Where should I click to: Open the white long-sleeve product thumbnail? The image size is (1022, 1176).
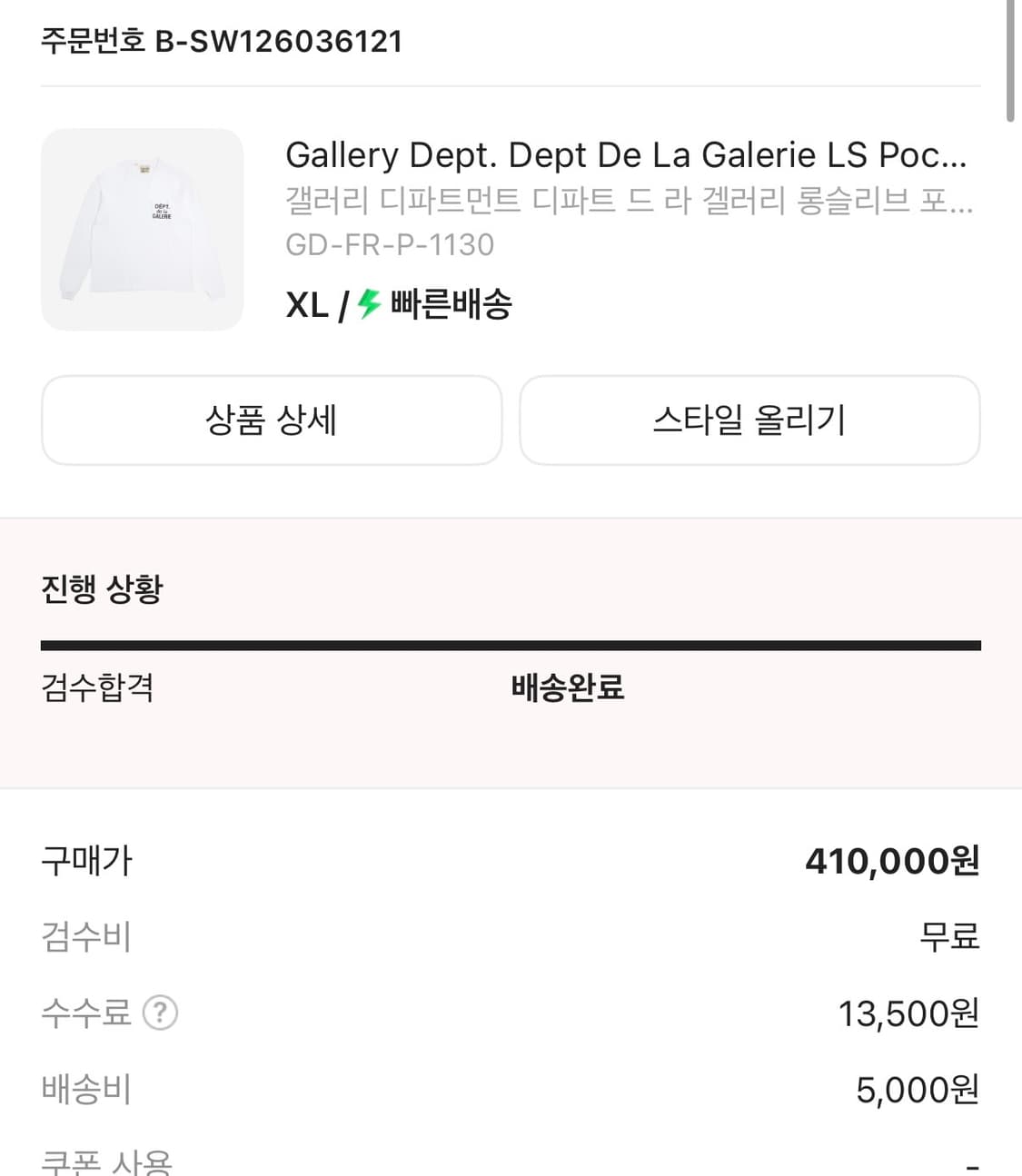143,230
